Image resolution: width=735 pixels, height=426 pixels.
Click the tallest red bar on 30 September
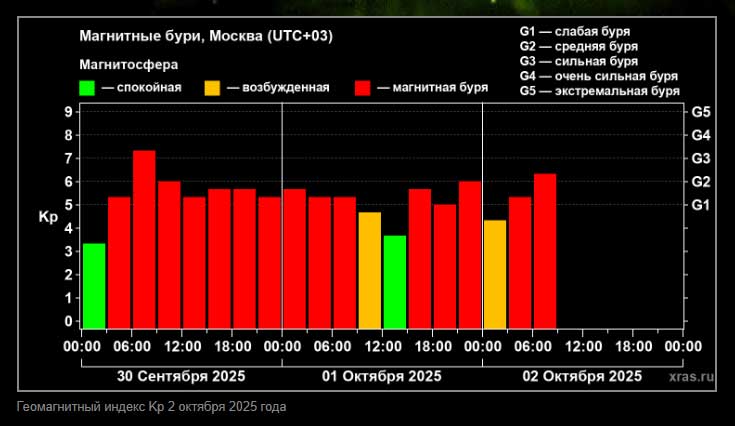point(144,240)
